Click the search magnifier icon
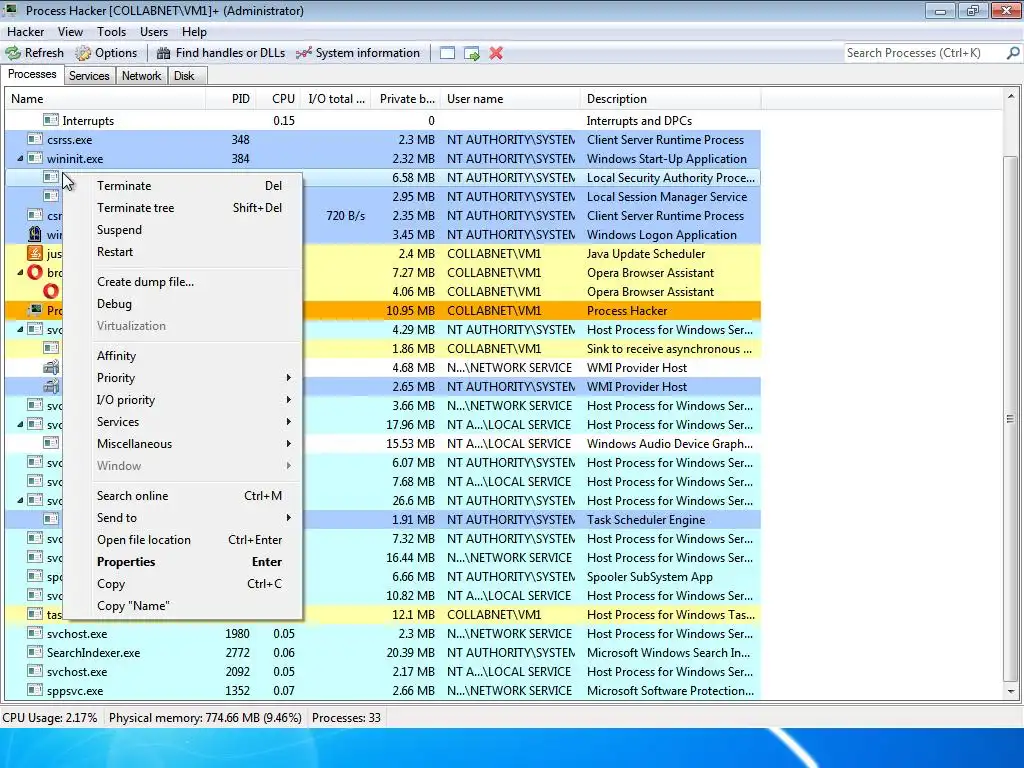This screenshot has width=1024, height=768. point(1013,53)
